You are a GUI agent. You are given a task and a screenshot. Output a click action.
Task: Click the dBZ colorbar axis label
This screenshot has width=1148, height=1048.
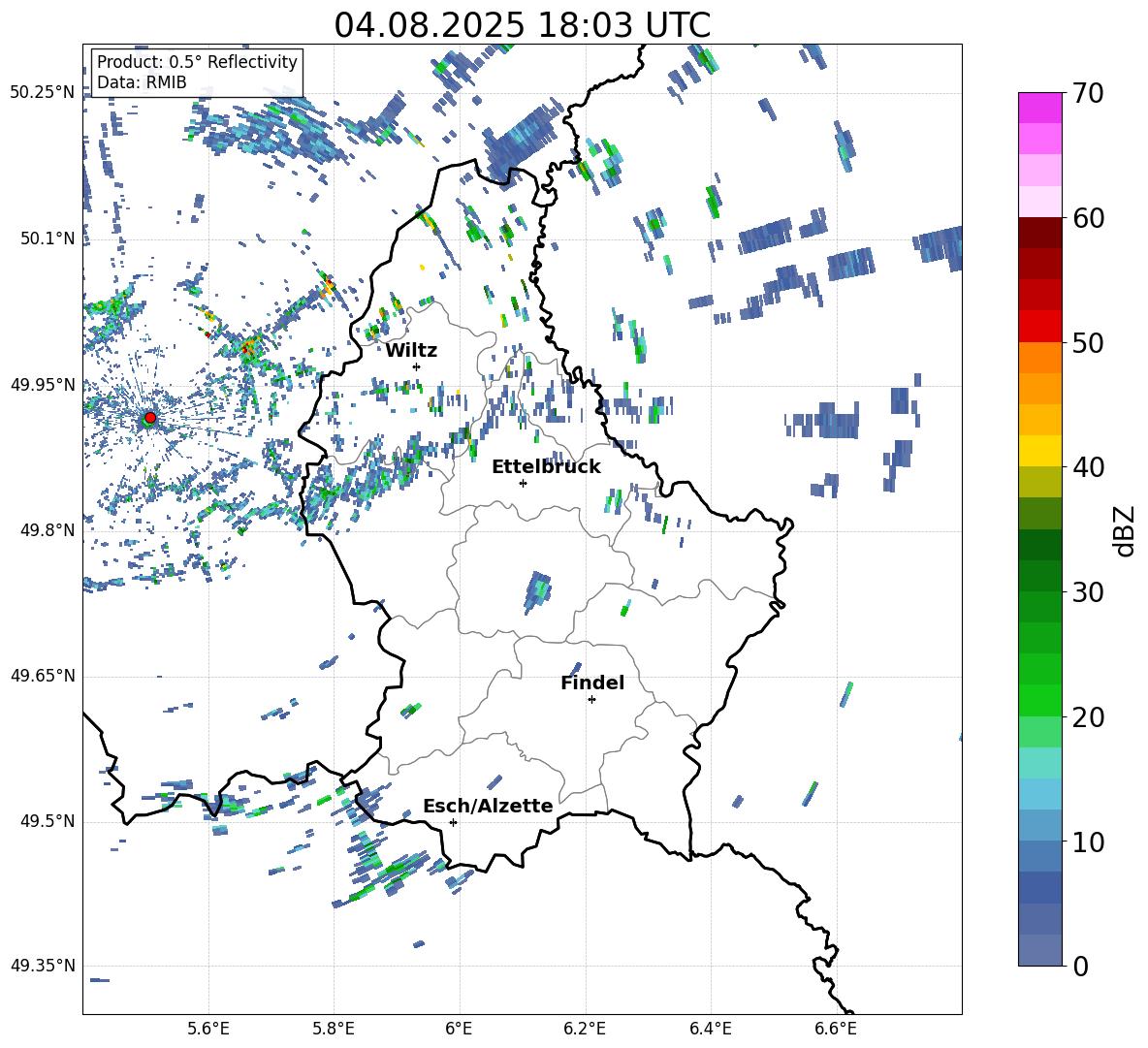1126,530
